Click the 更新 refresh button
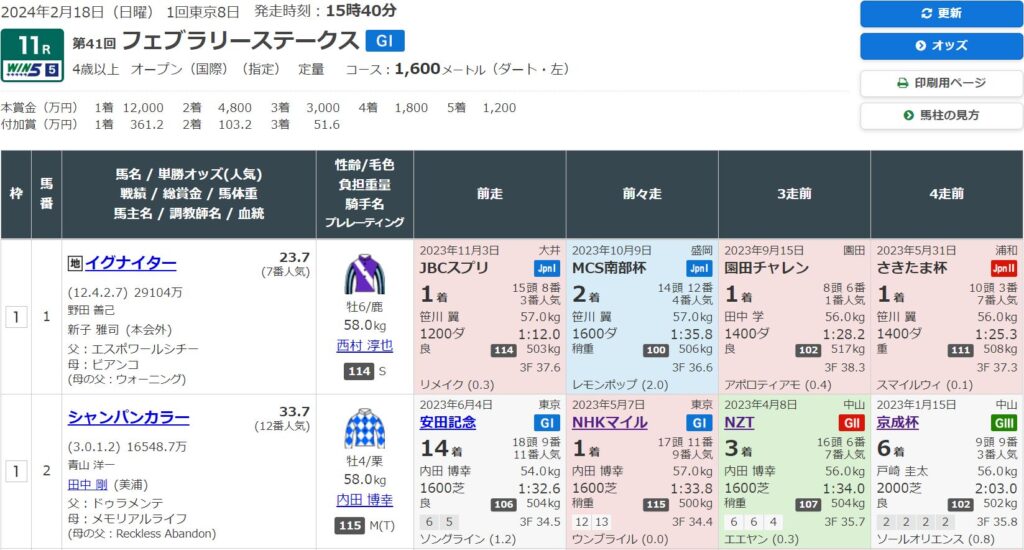Screen dimensions: 1024x550 click(941, 13)
